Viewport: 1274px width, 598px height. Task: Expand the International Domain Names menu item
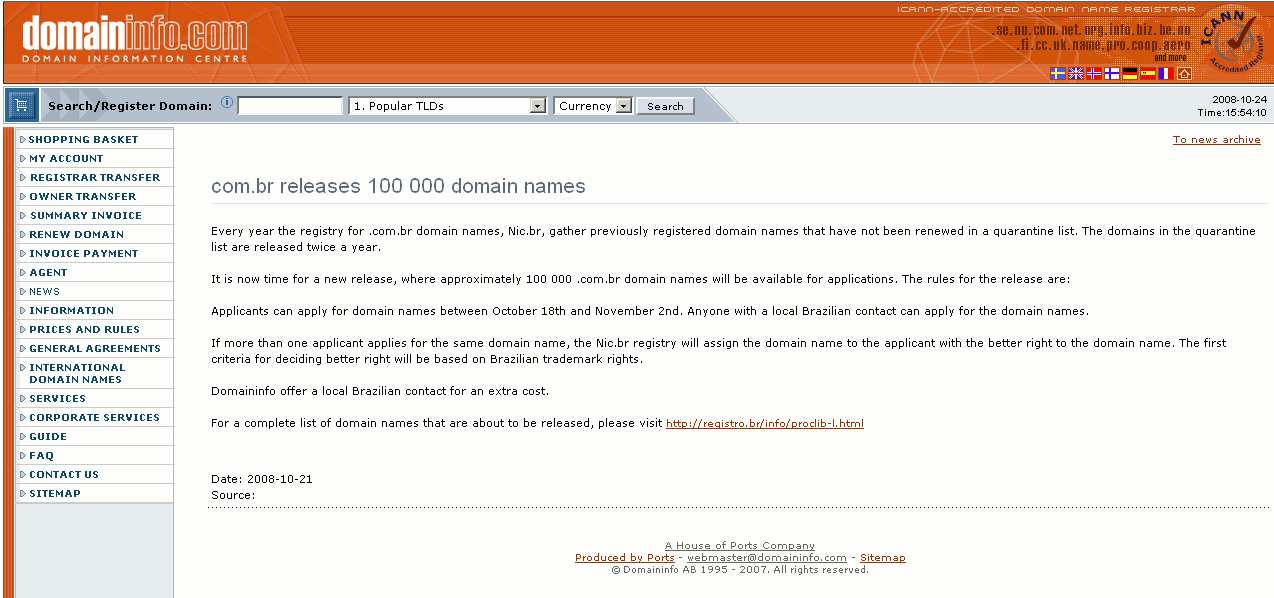coord(77,373)
